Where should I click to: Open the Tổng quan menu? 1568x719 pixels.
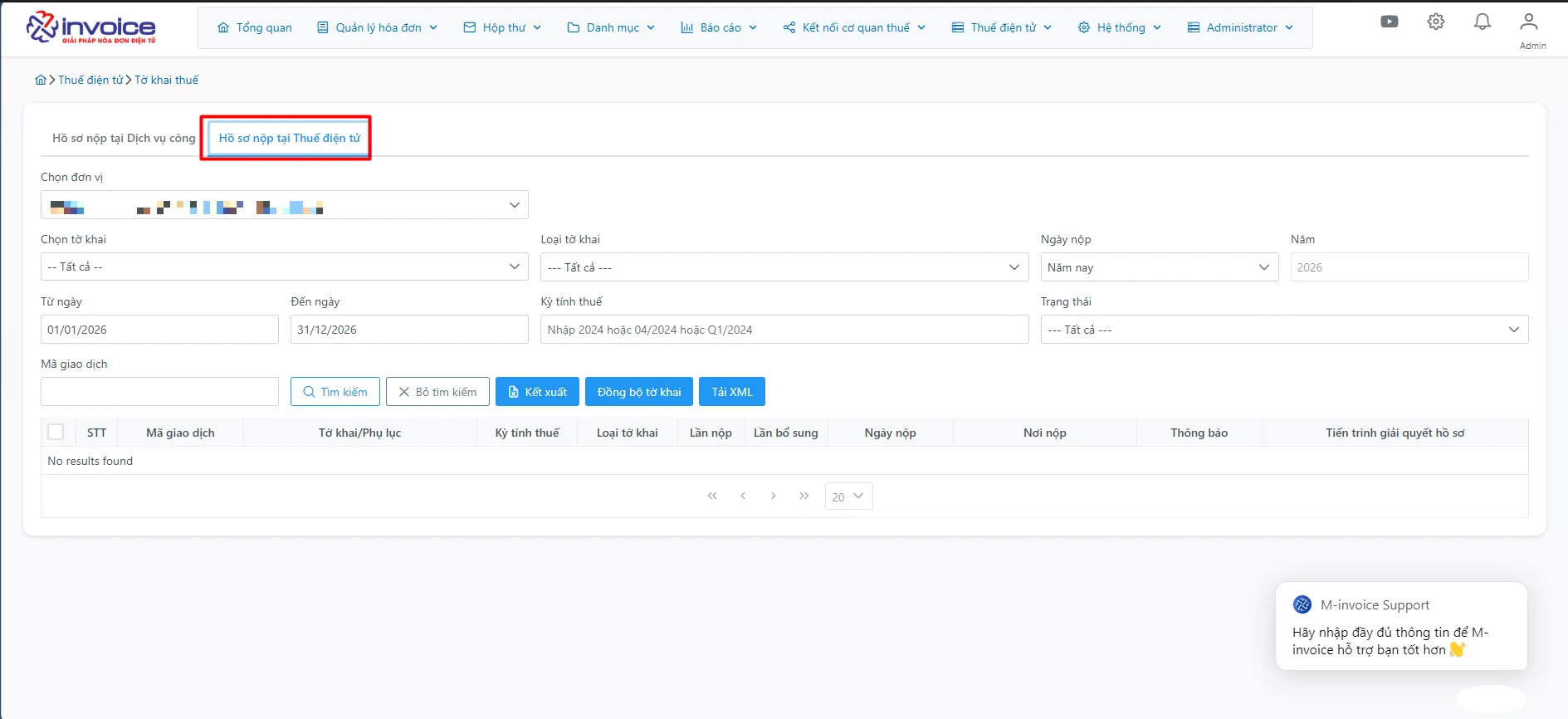(x=255, y=27)
